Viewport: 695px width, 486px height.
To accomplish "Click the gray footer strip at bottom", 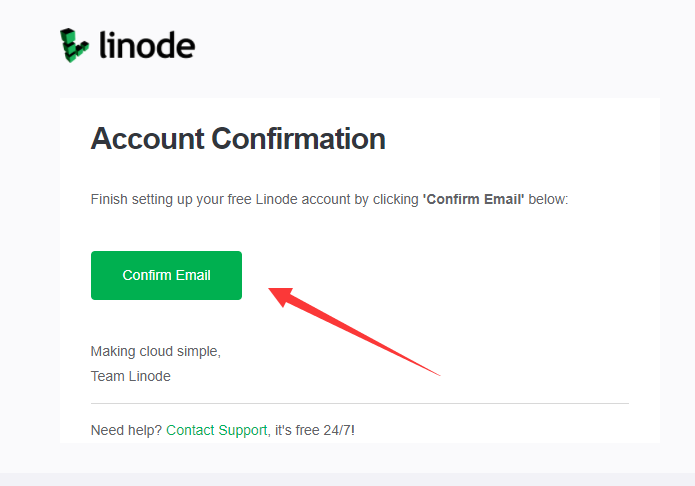I will (x=348, y=479).
